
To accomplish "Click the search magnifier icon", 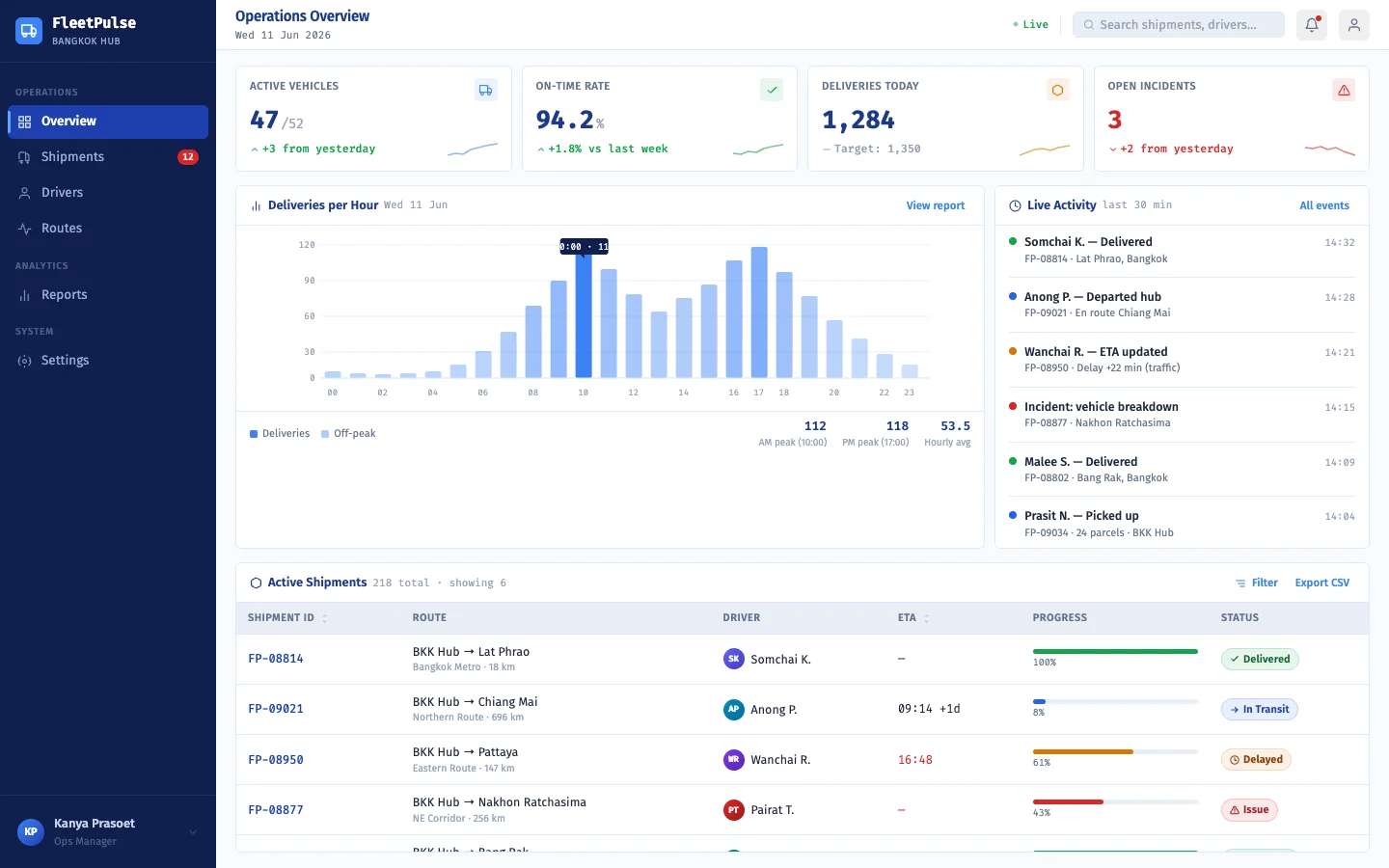I will coord(1089,25).
